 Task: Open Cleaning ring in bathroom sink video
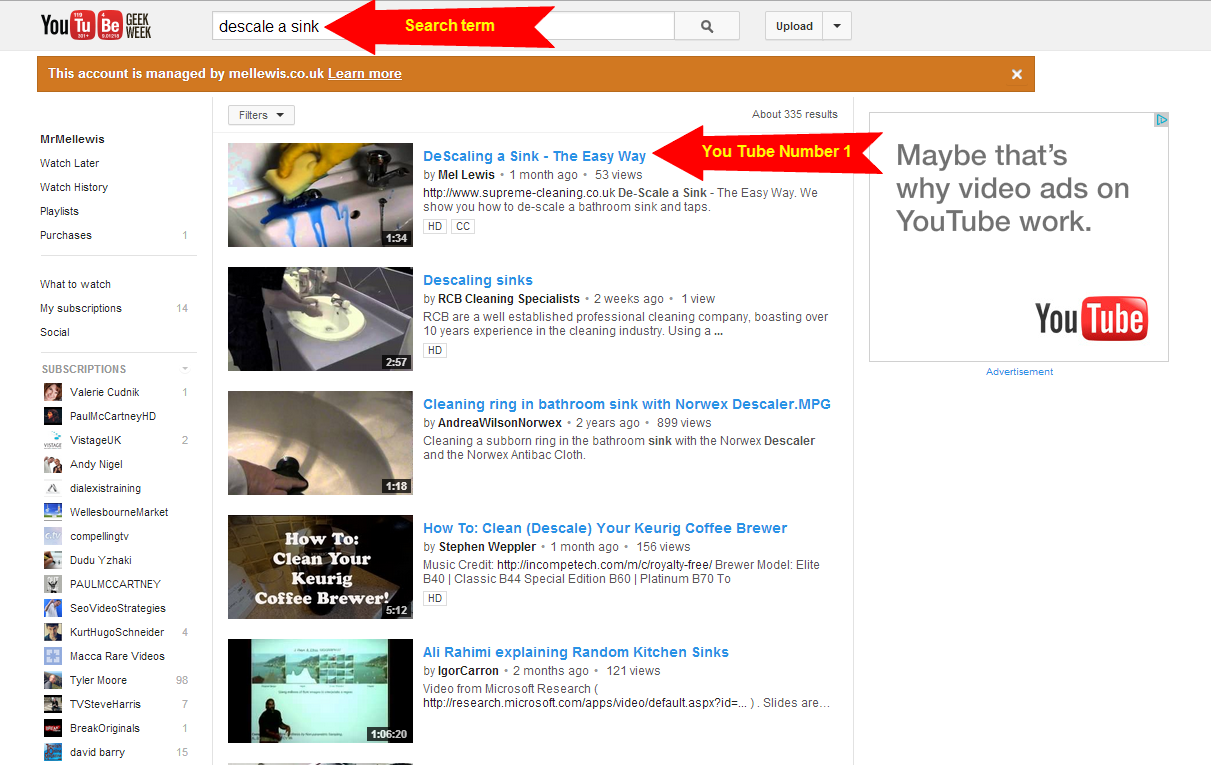627,404
